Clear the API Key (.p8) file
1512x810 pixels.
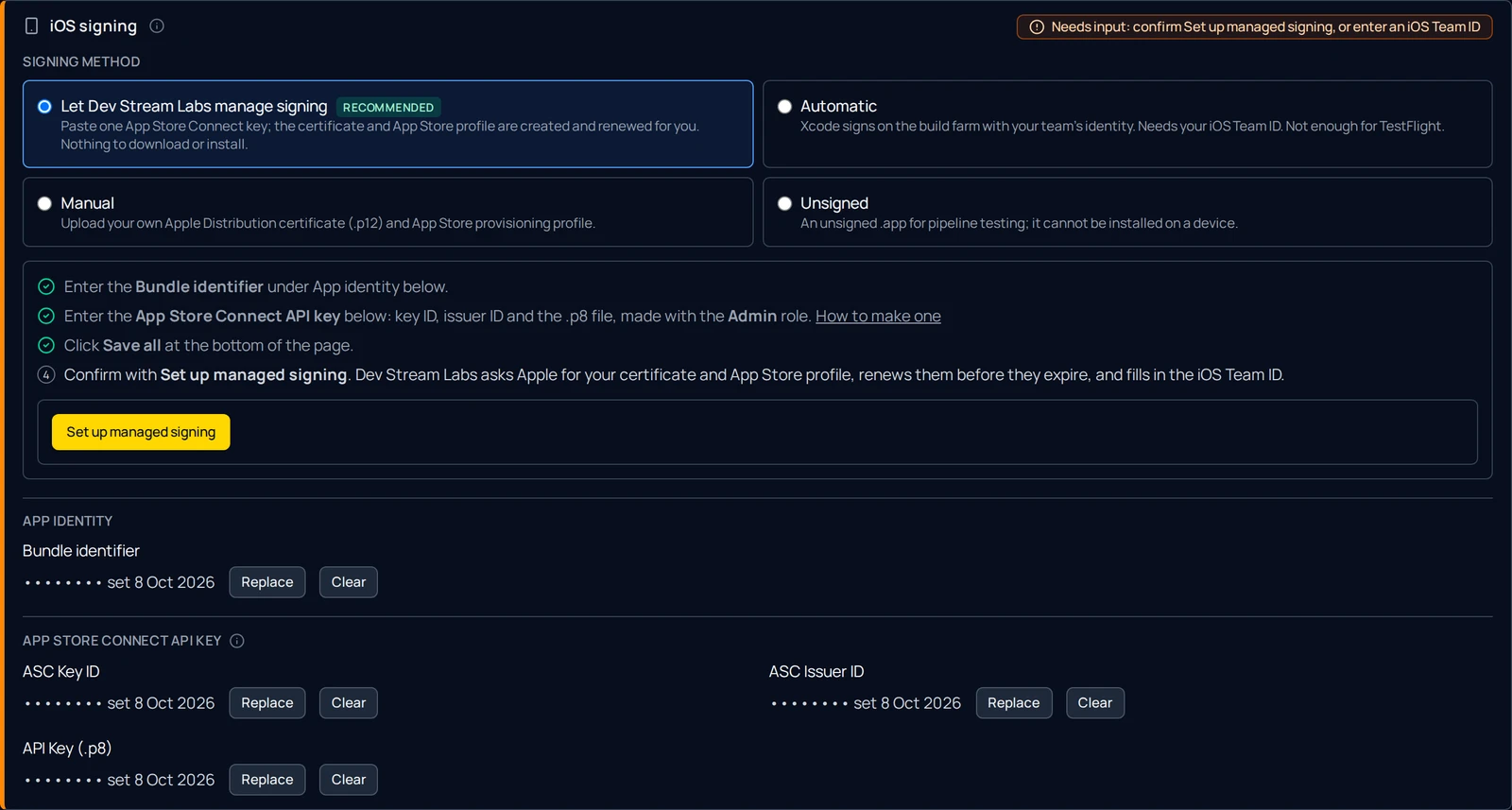point(349,780)
